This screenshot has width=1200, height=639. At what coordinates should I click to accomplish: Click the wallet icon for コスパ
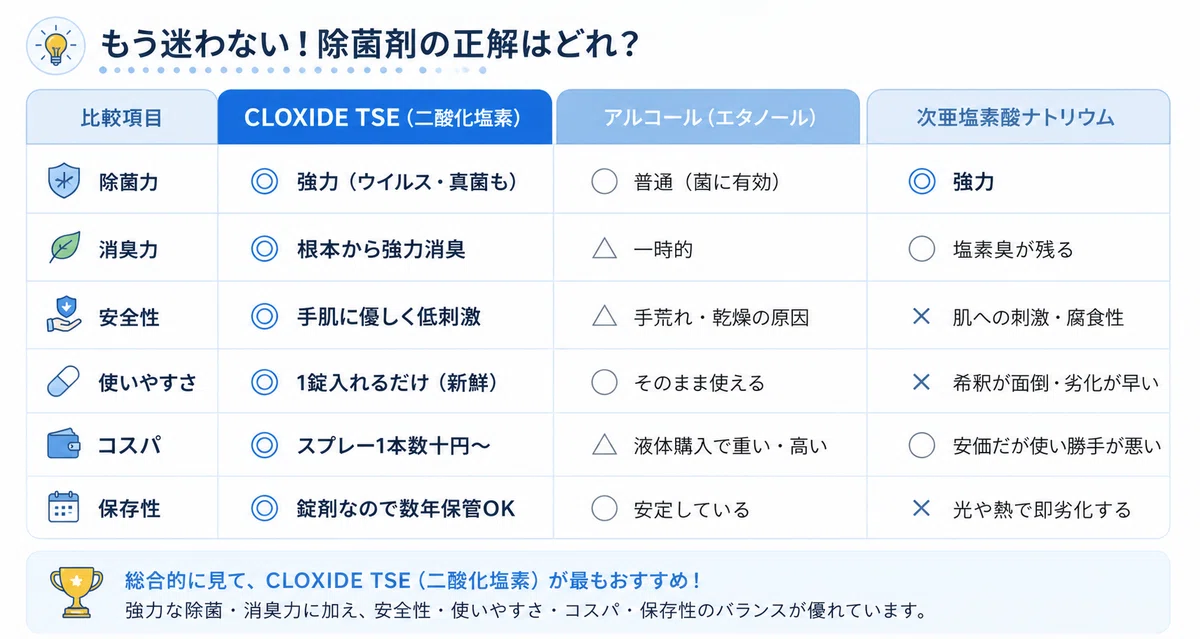click(x=64, y=444)
